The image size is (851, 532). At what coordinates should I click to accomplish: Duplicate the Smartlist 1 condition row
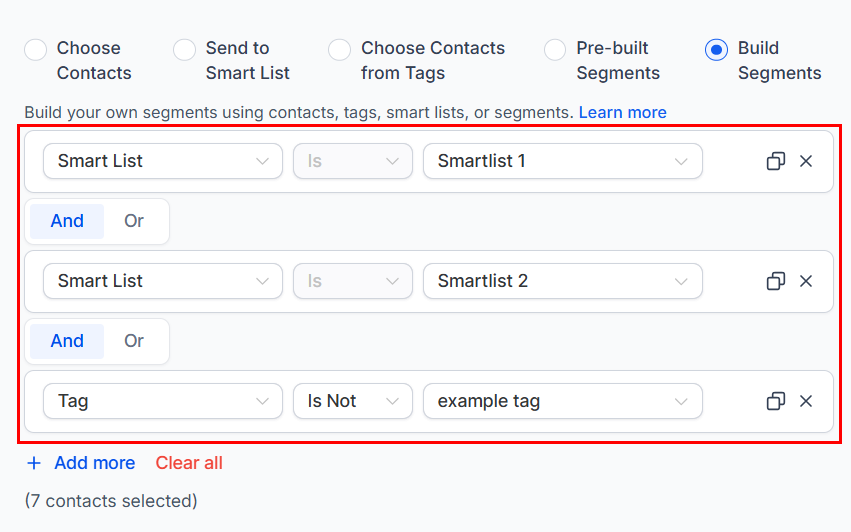pyautogui.click(x=776, y=161)
